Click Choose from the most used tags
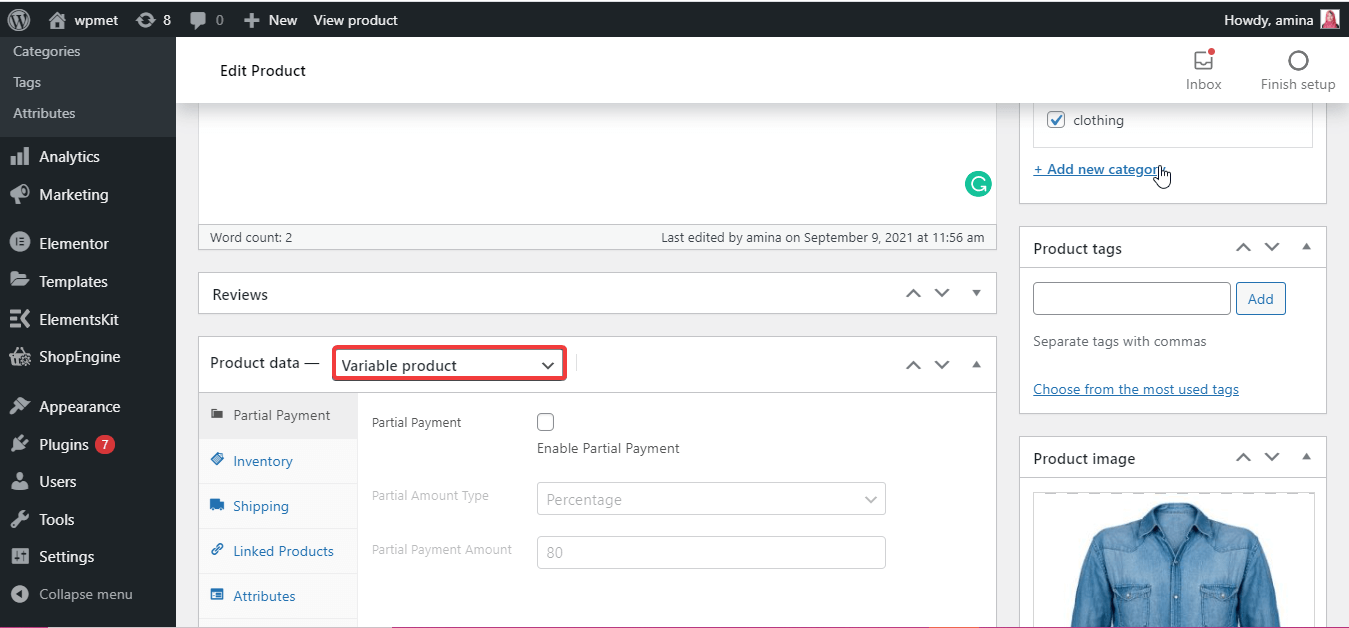The width and height of the screenshot is (1349, 628). pyautogui.click(x=1135, y=389)
